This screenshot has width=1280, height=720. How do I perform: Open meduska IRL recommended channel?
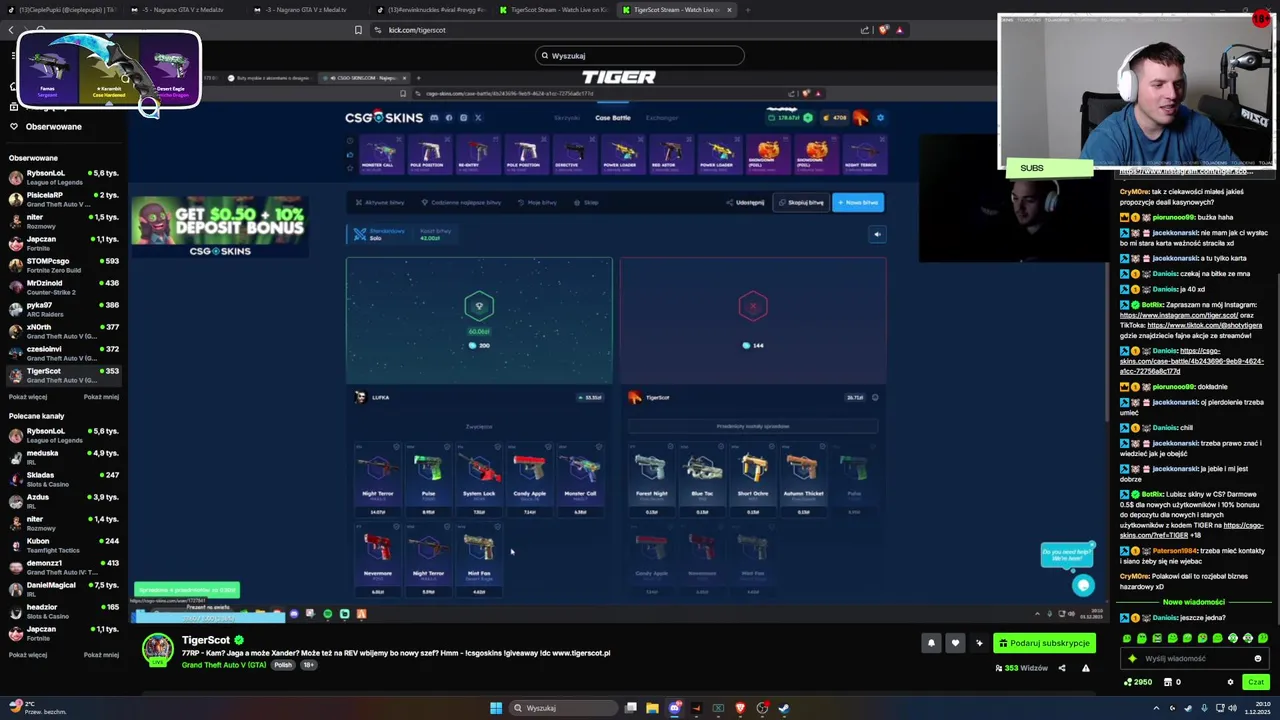point(63,457)
